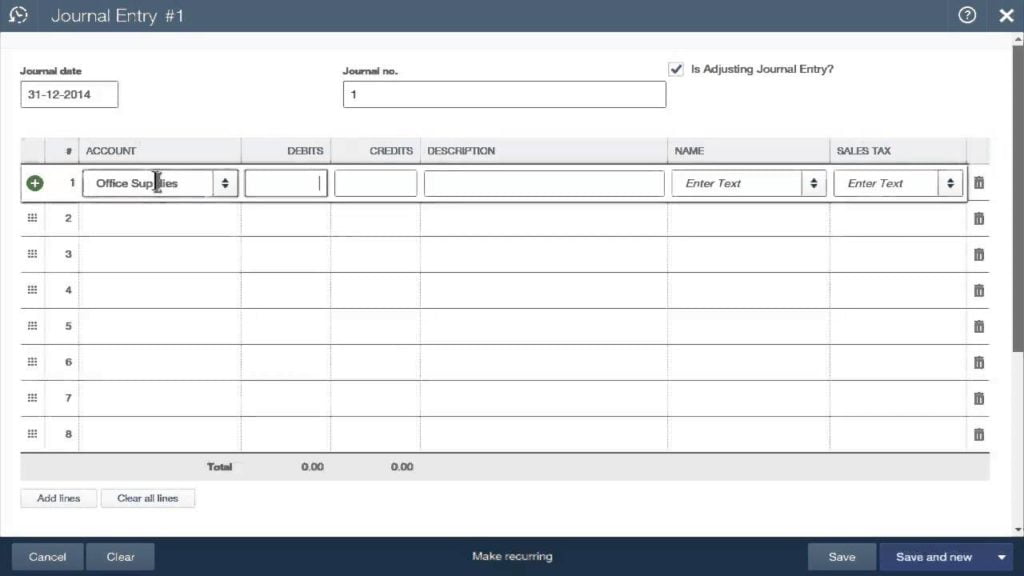Delete line 1 using its trash icon
The image size is (1024, 576).
[979, 183]
